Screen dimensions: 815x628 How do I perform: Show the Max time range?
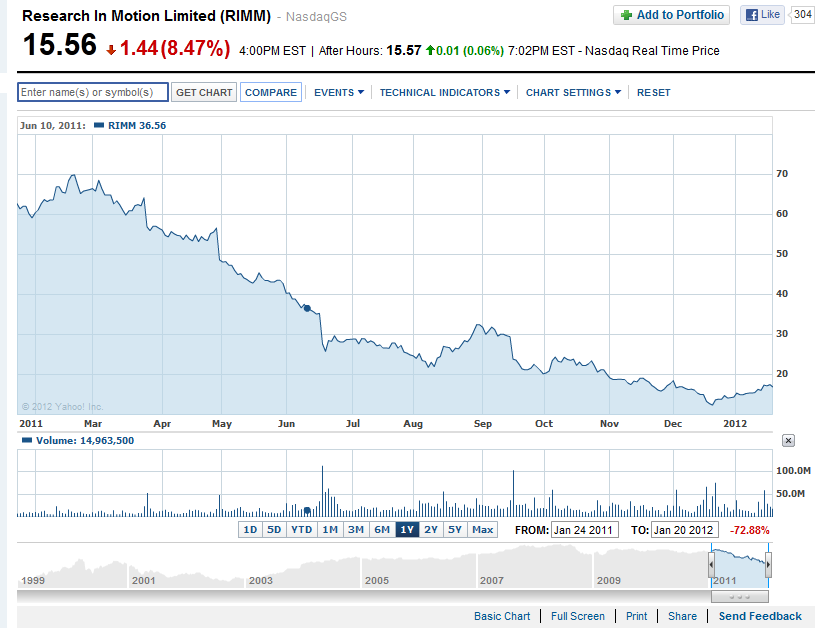click(482, 530)
